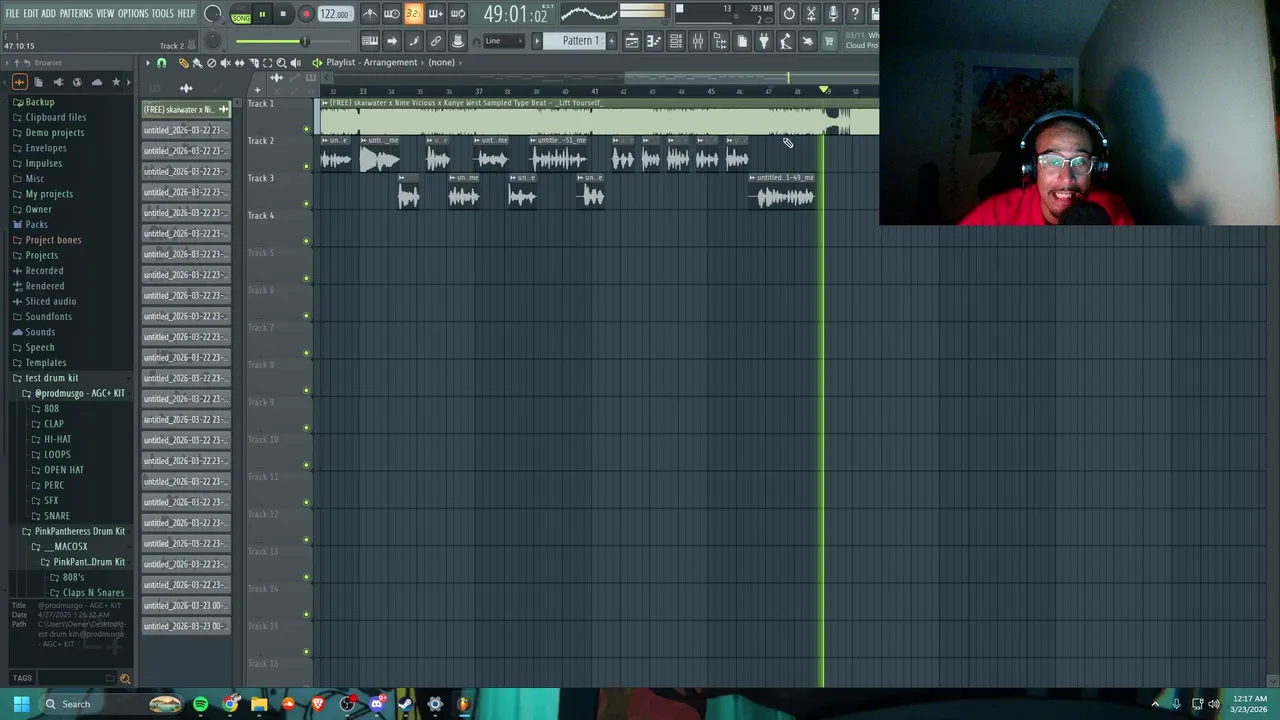Click the plus button next to Pattern 1
Viewport: 1280px width, 720px height.
click(x=611, y=41)
